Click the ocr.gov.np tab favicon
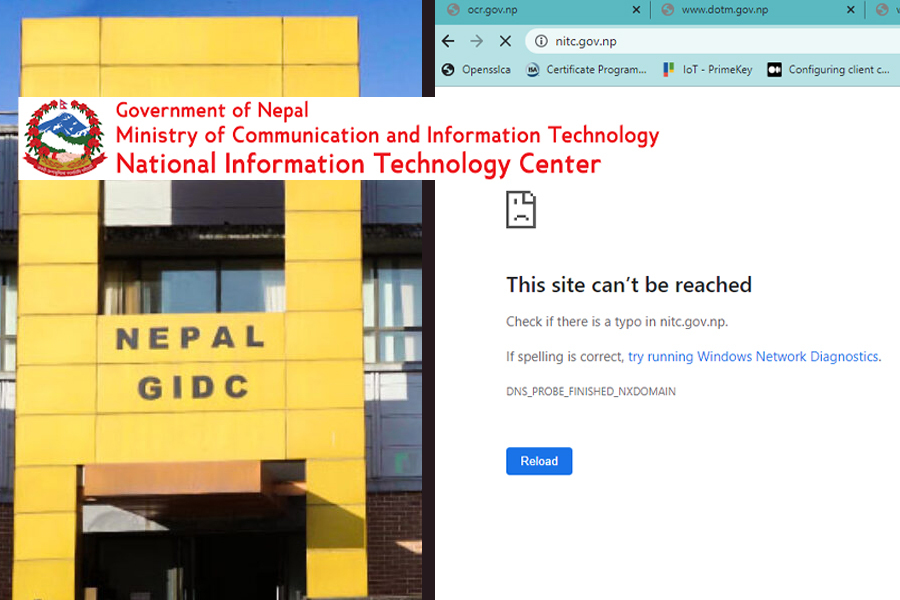 pyautogui.click(x=453, y=10)
